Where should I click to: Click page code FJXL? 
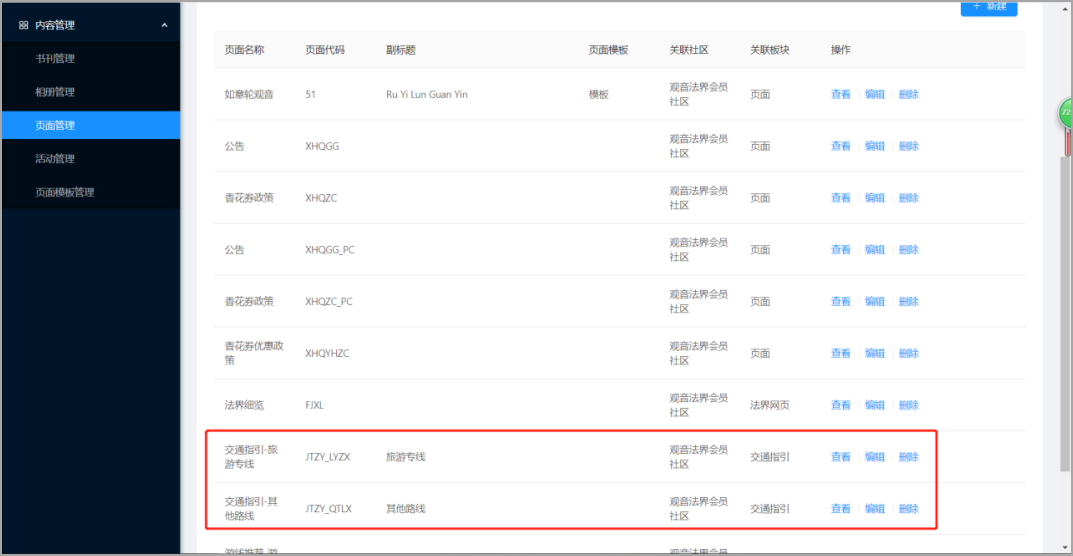[315, 405]
